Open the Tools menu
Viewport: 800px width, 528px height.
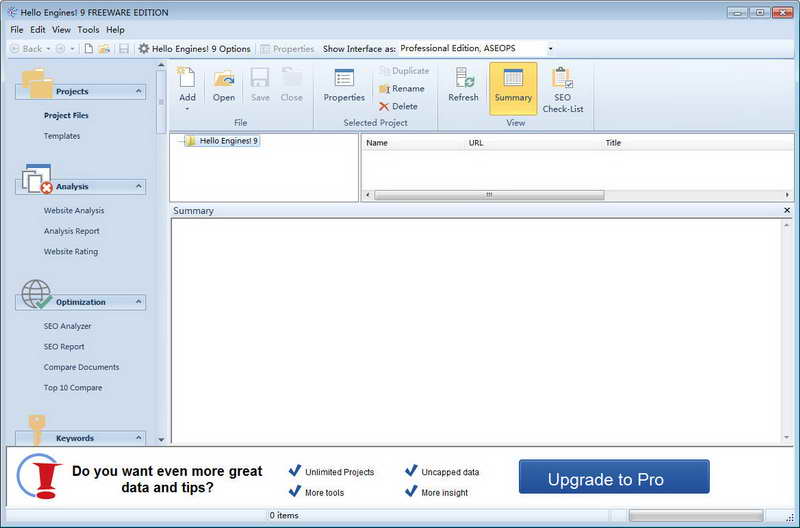[x=88, y=30]
